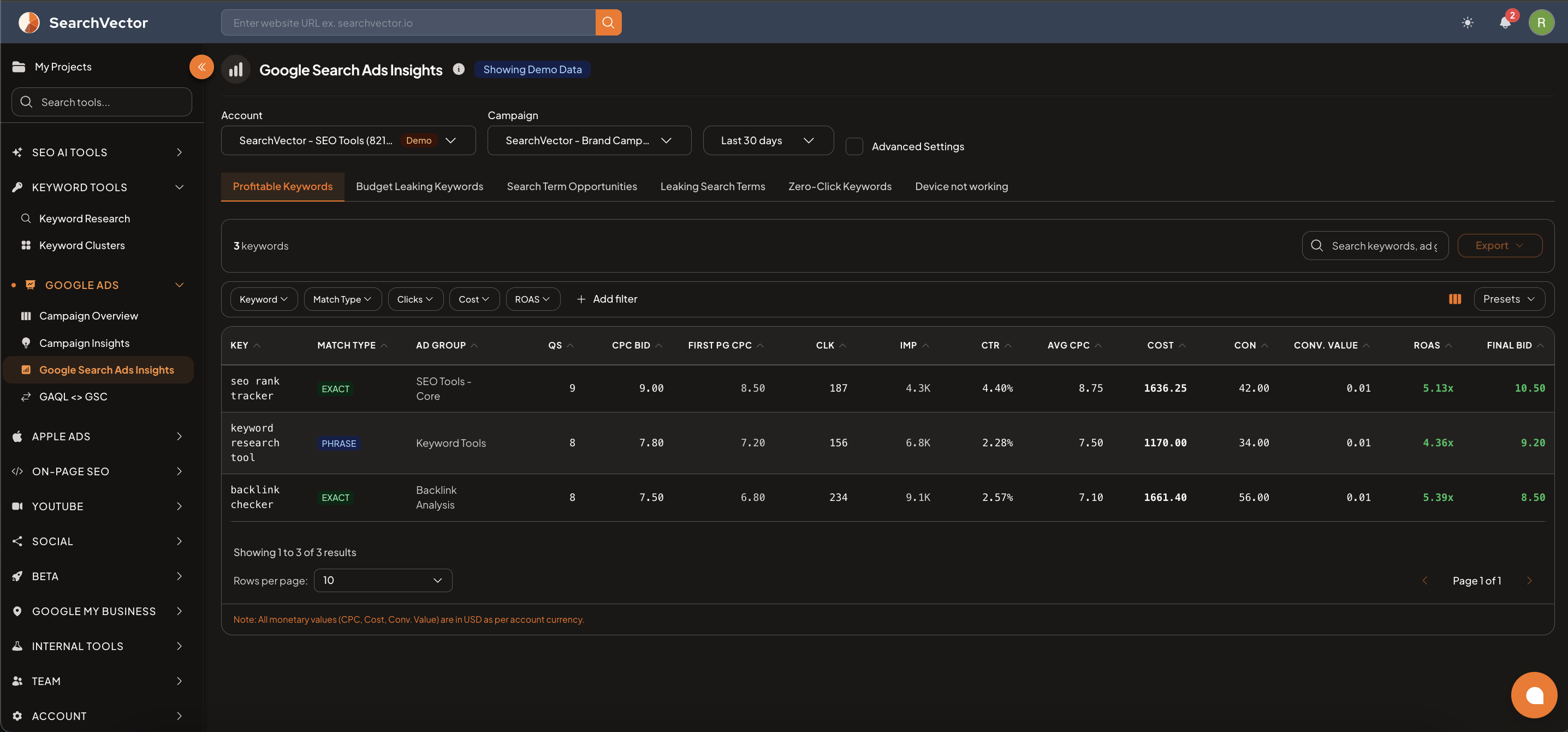Image resolution: width=1568 pixels, height=732 pixels.
Task: Open the Keyword filter dropdown
Action: tap(264, 299)
